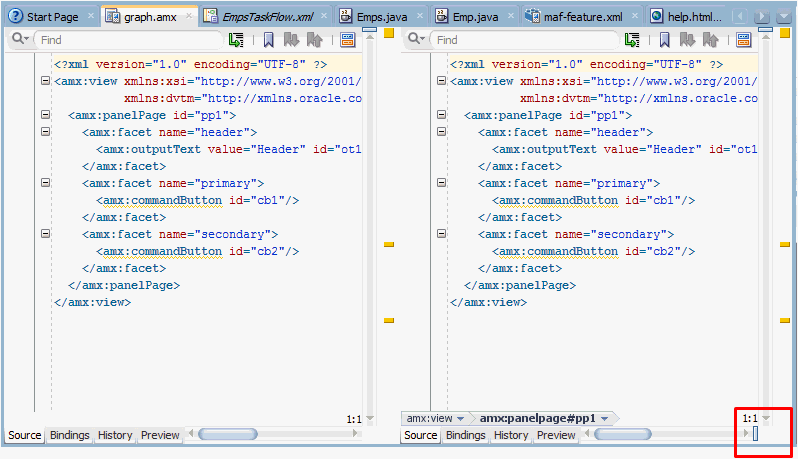Select Source tab in right pane
The height and width of the screenshot is (459, 798).
(420, 436)
